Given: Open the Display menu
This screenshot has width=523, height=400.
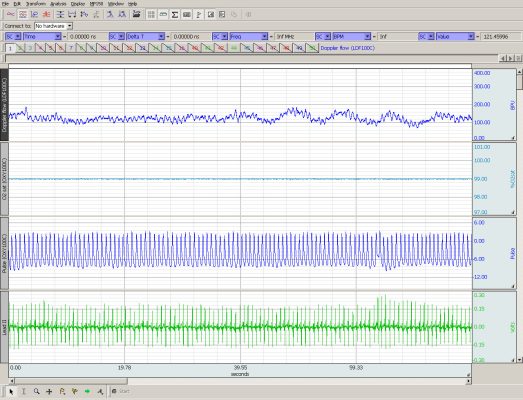Looking at the screenshot, I should (x=78, y=4).
